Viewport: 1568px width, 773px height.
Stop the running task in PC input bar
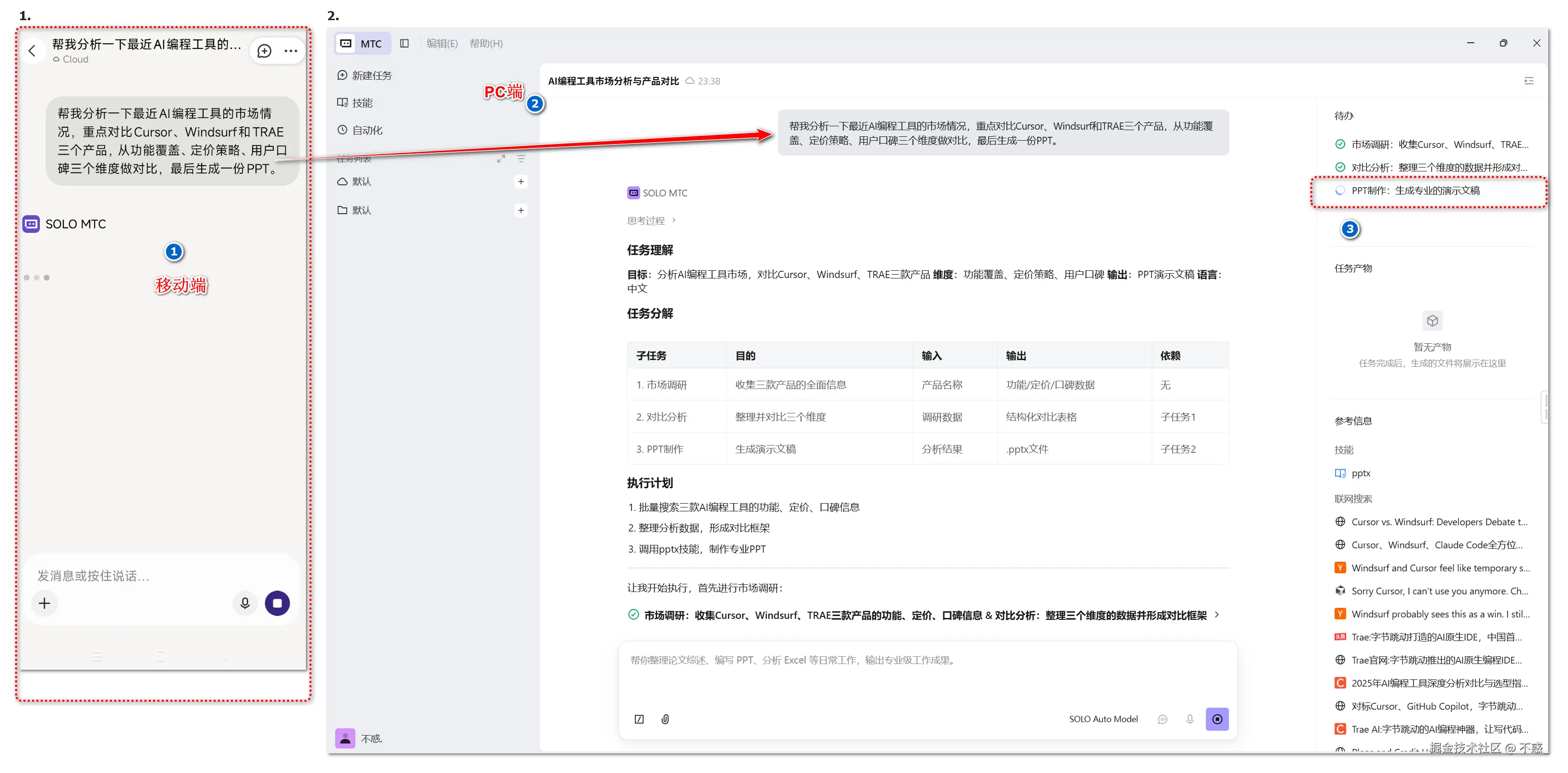pyautogui.click(x=1217, y=719)
